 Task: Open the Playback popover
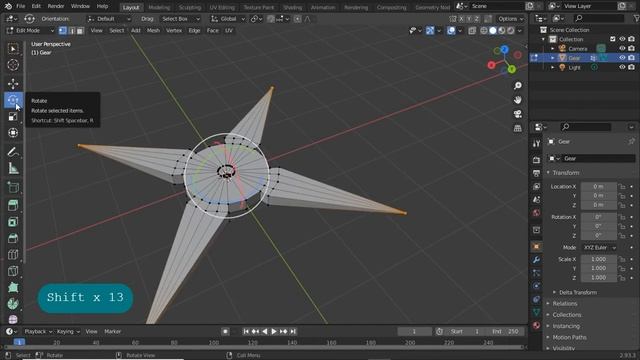click(x=38, y=331)
